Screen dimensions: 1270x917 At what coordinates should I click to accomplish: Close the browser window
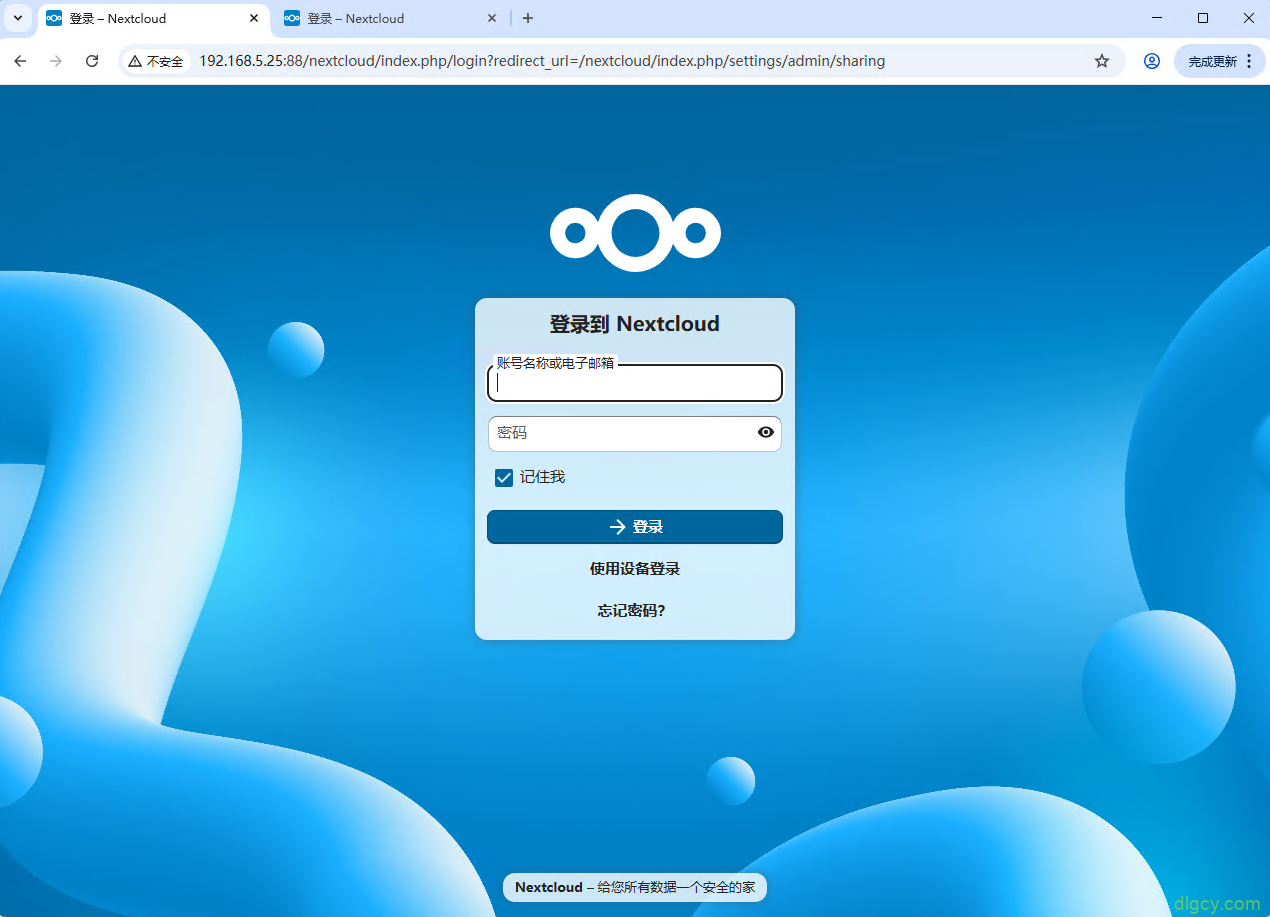coord(1248,18)
